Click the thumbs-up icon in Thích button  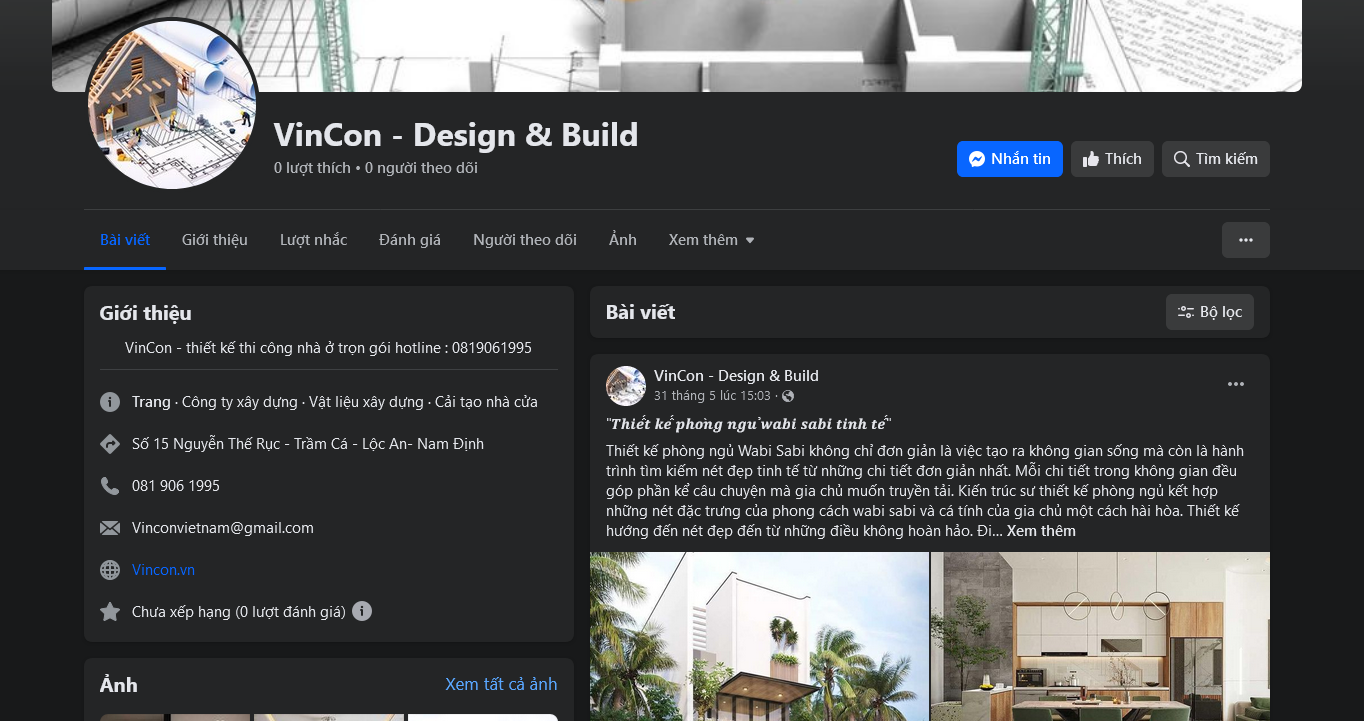click(1090, 159)
